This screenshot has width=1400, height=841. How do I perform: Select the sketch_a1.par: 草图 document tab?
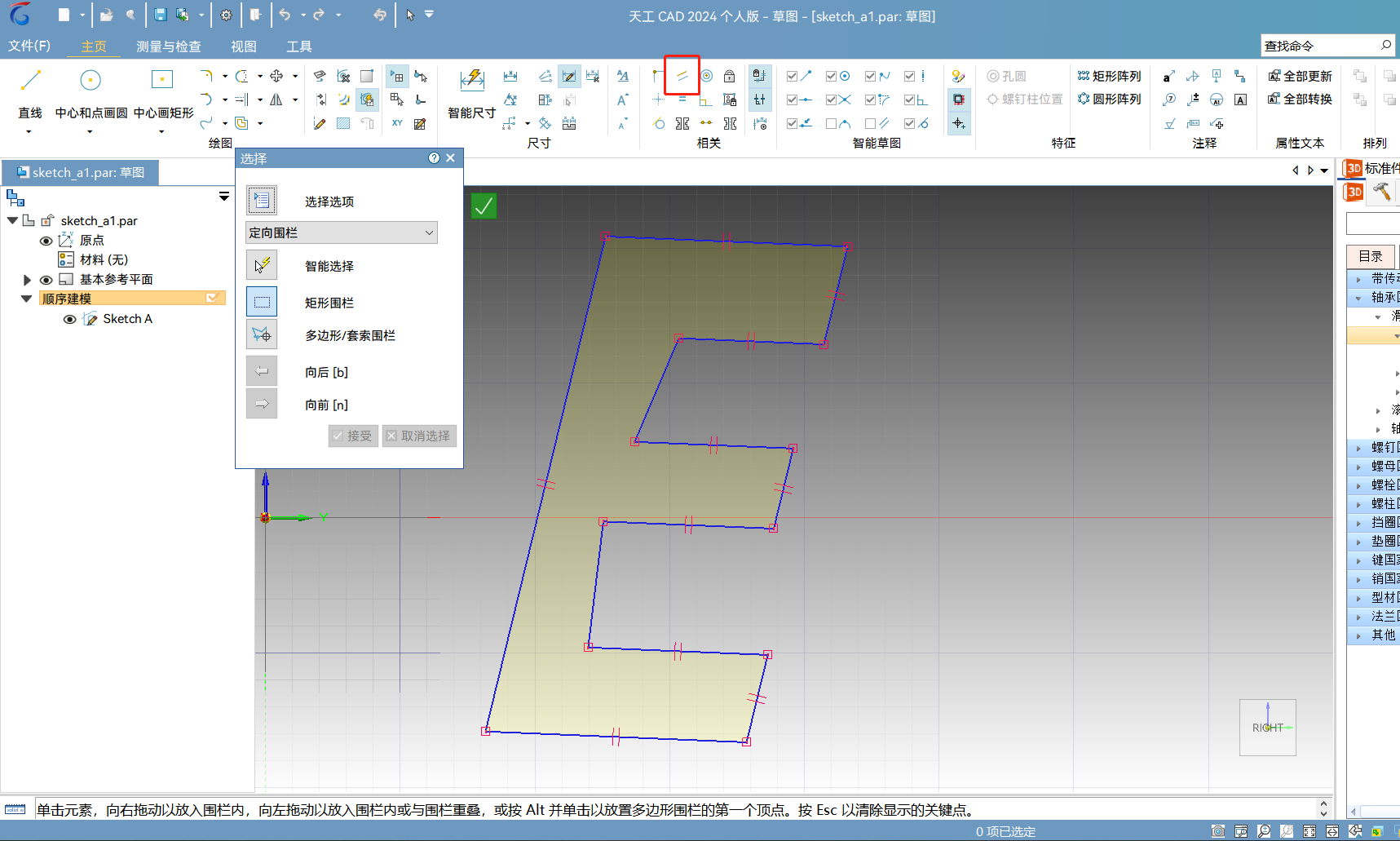[81, 172]
